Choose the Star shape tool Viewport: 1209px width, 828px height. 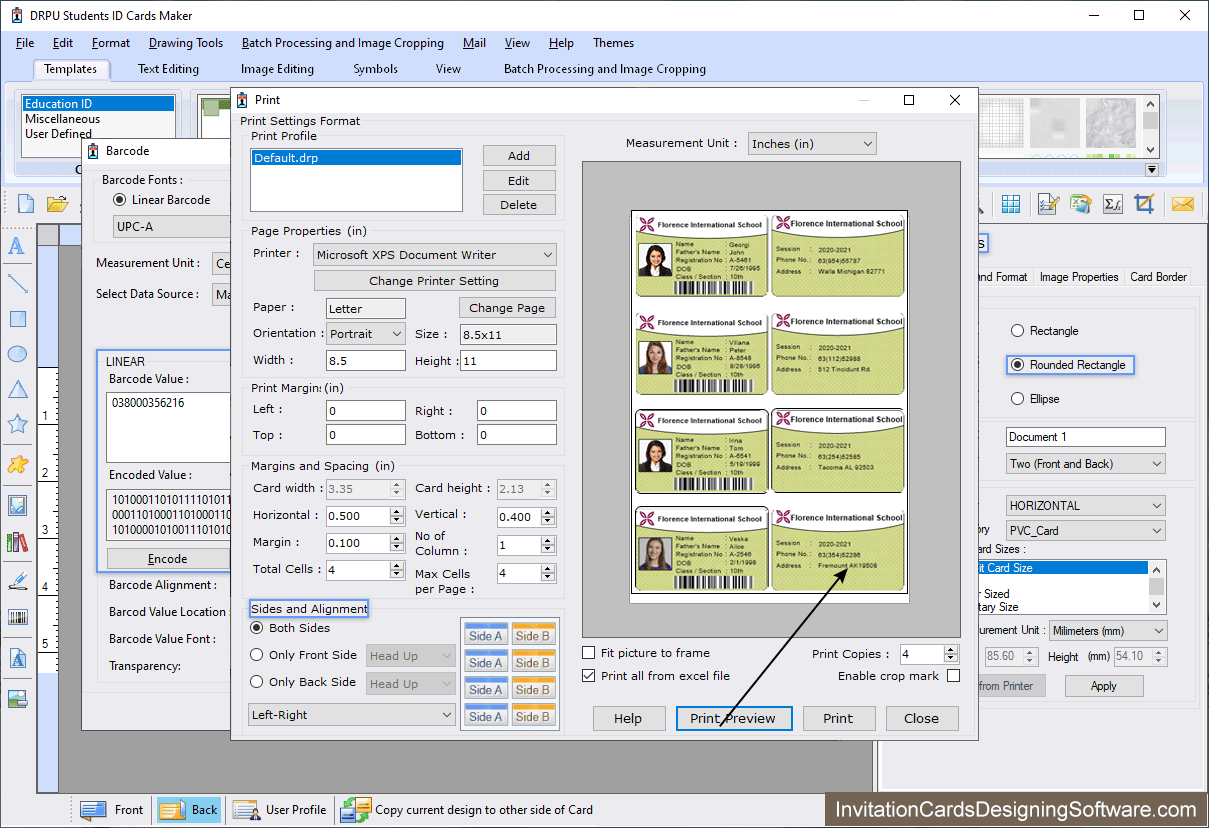click(17, 423)
